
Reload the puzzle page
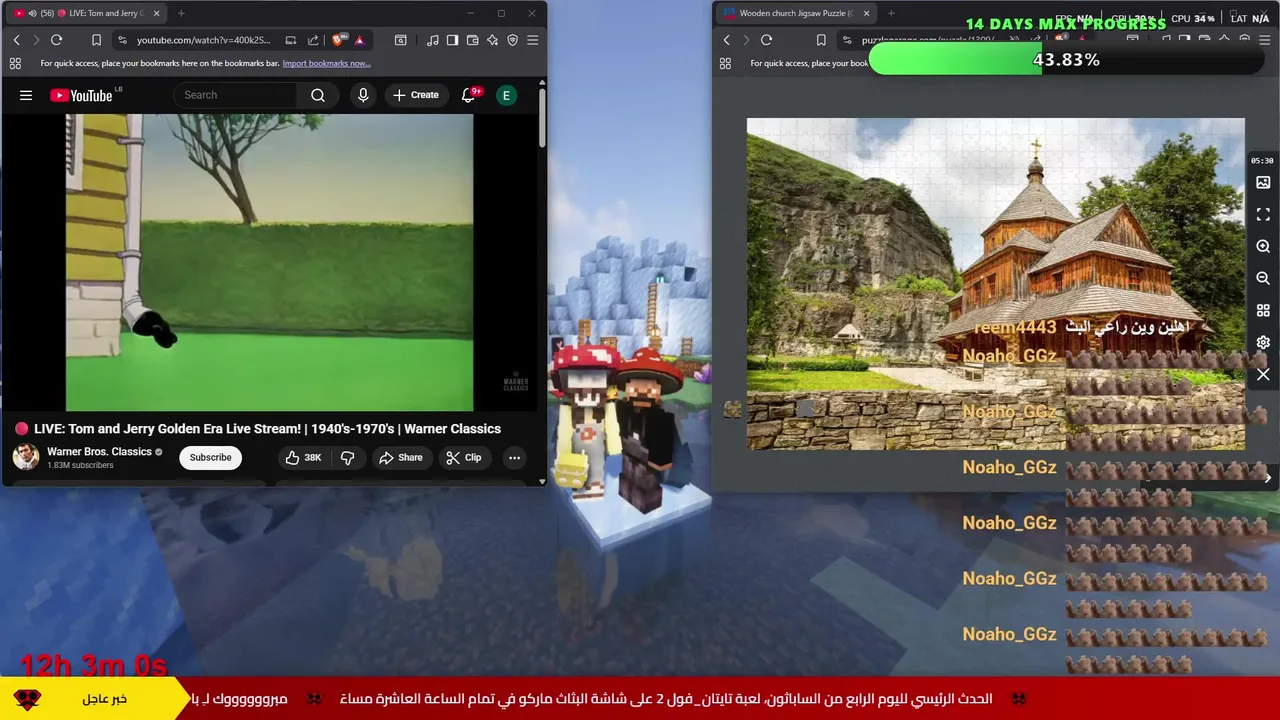[x=766, y=40]
